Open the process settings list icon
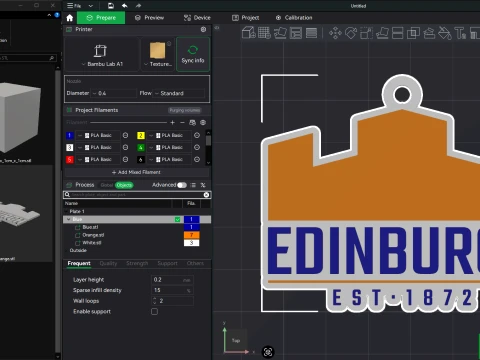The image size is (480, 360). [193, 185]
